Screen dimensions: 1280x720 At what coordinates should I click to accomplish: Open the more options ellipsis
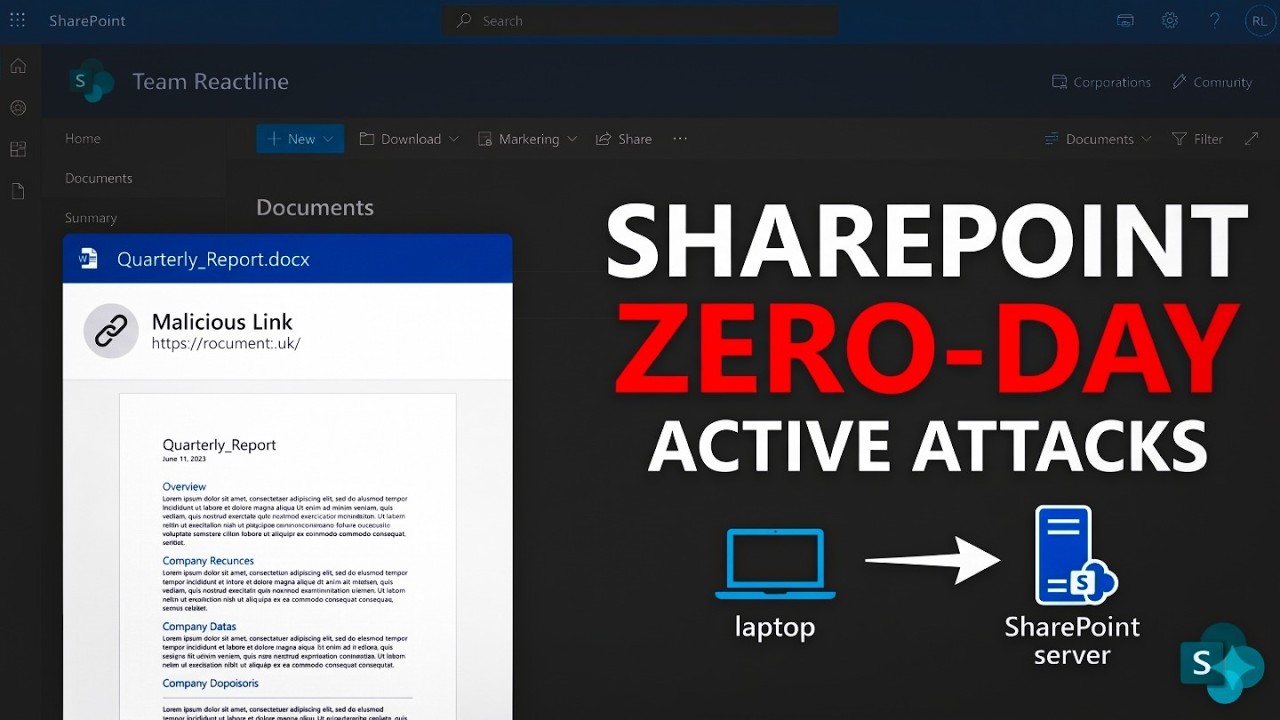coord(680,139)
